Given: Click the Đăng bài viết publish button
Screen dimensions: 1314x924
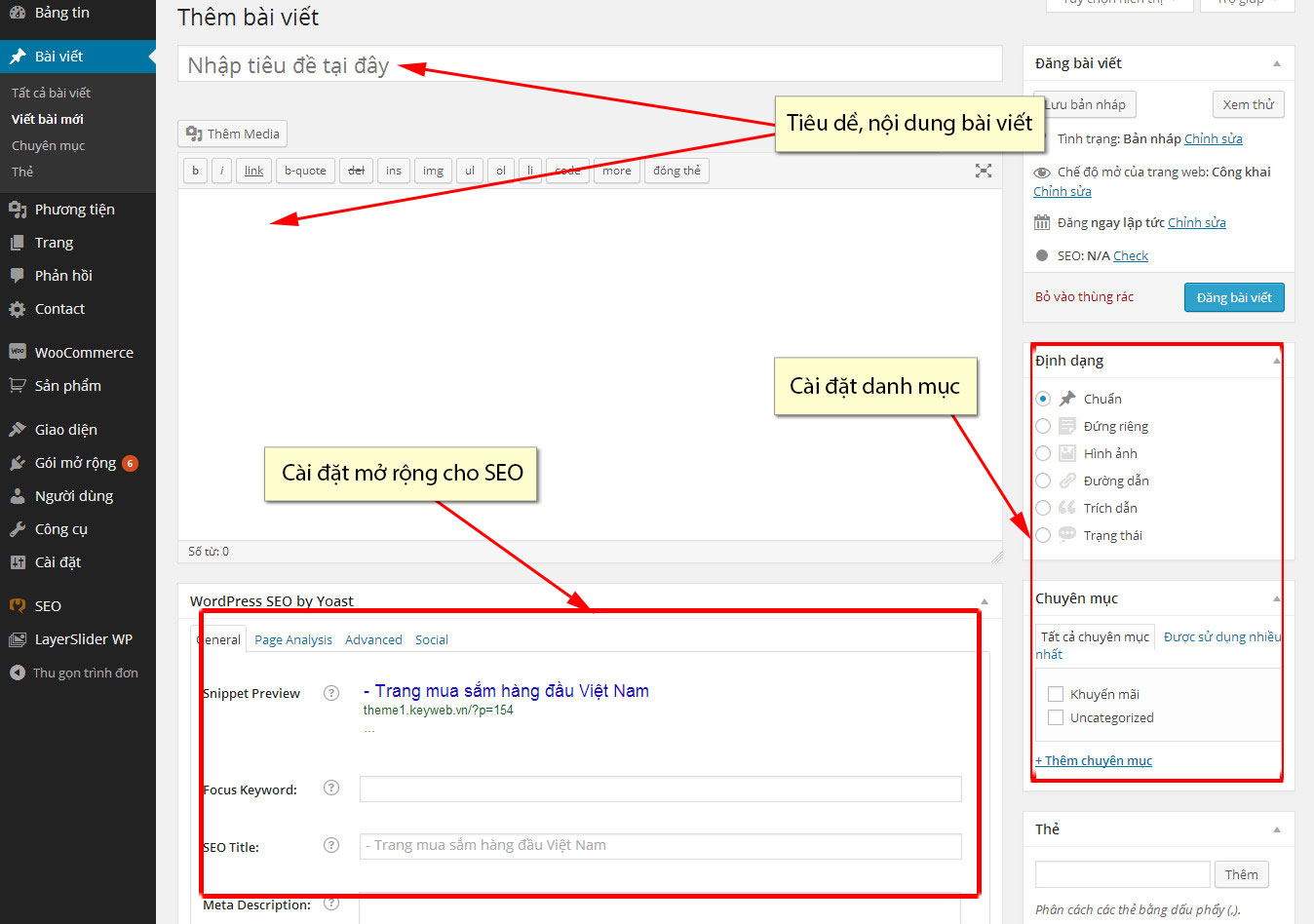Looking at the screenshot, I should [1234, 297].
